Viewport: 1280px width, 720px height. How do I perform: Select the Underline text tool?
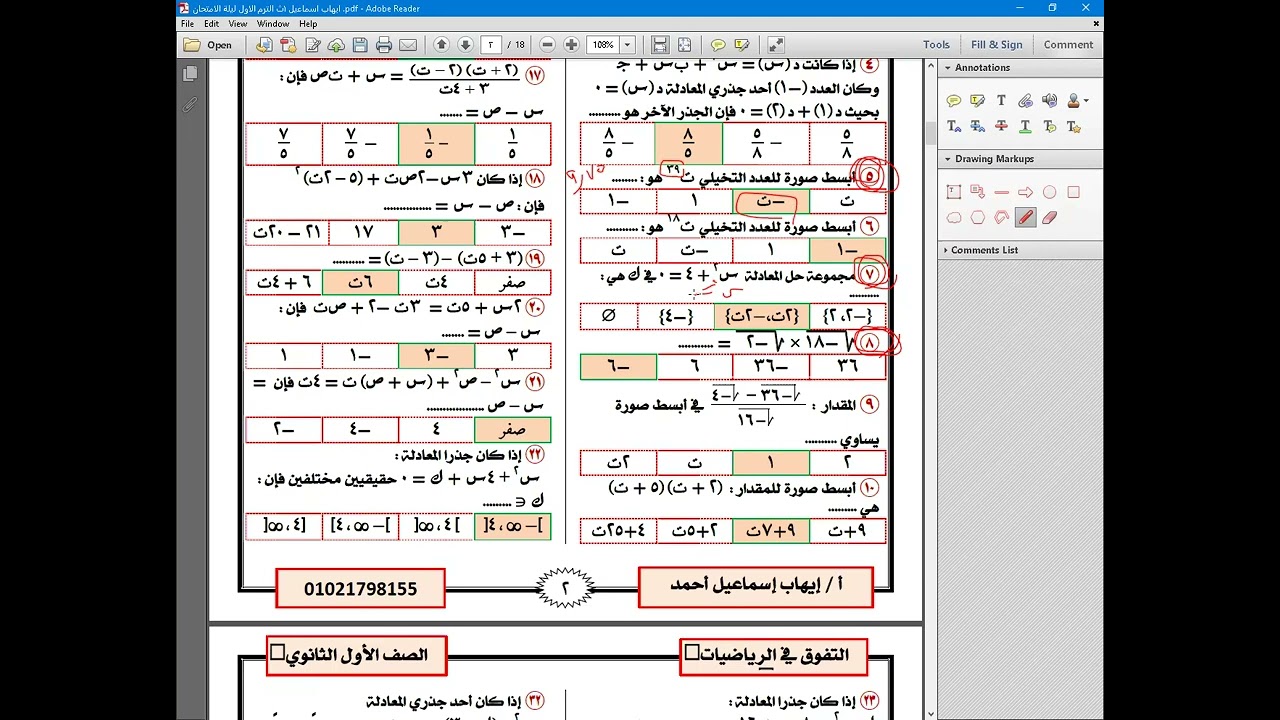coord(1025,127)
